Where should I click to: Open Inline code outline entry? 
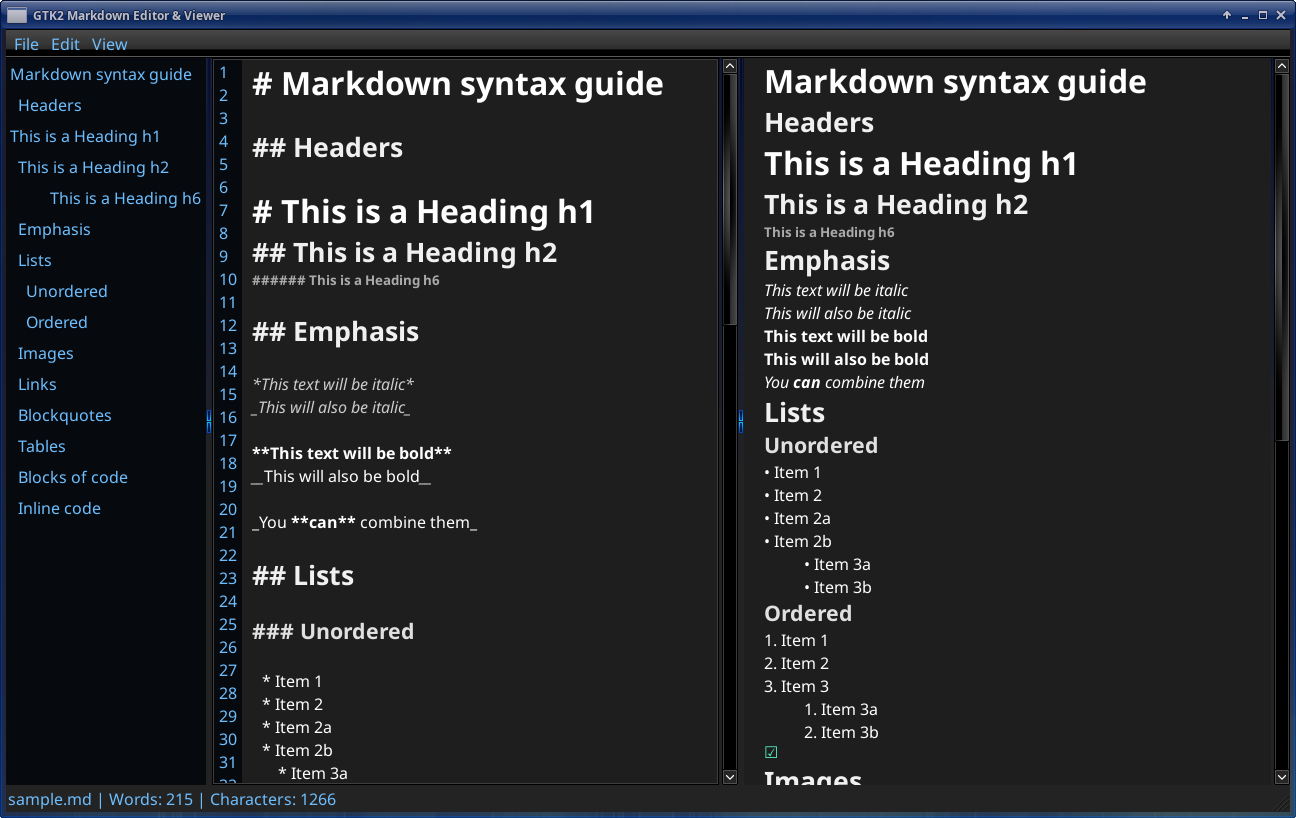click(x=59, y=508)
